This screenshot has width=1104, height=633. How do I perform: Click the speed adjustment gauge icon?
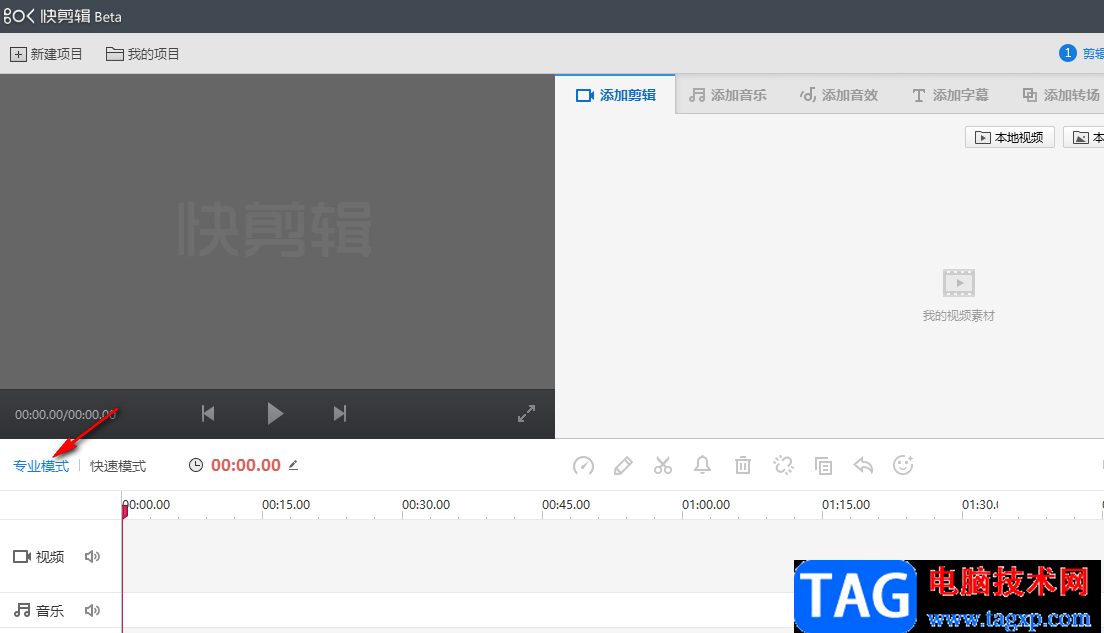[x=583, y=465]
